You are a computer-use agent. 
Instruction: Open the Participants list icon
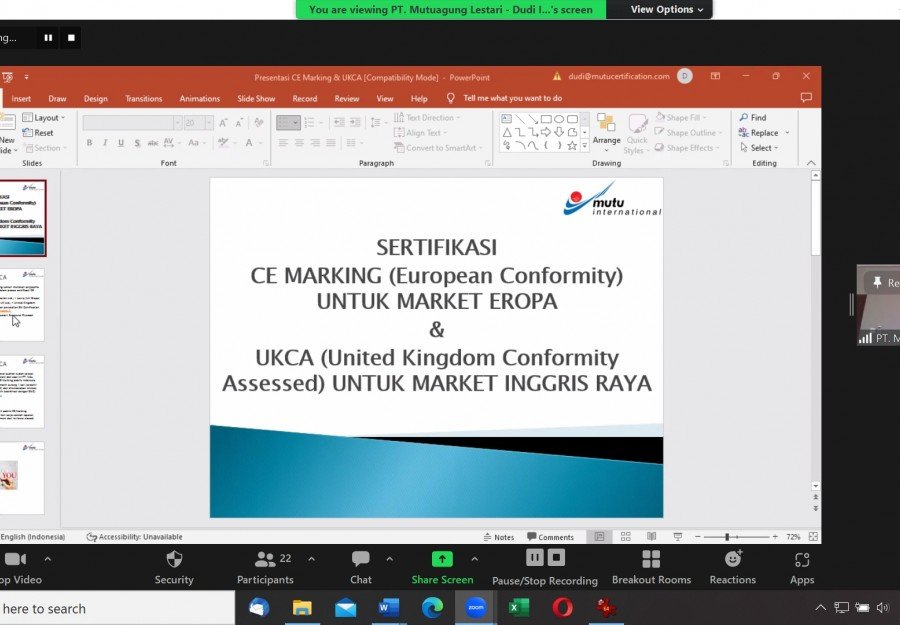[265, 558]
